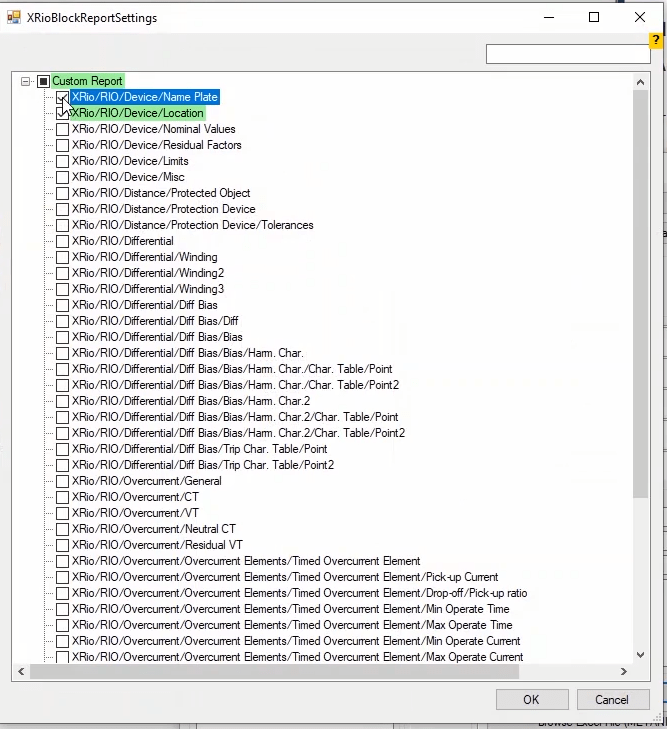
Task: Tick XRio/RIO/Differential/Winding2 checkbox
Action: click(x=62, y=273)
